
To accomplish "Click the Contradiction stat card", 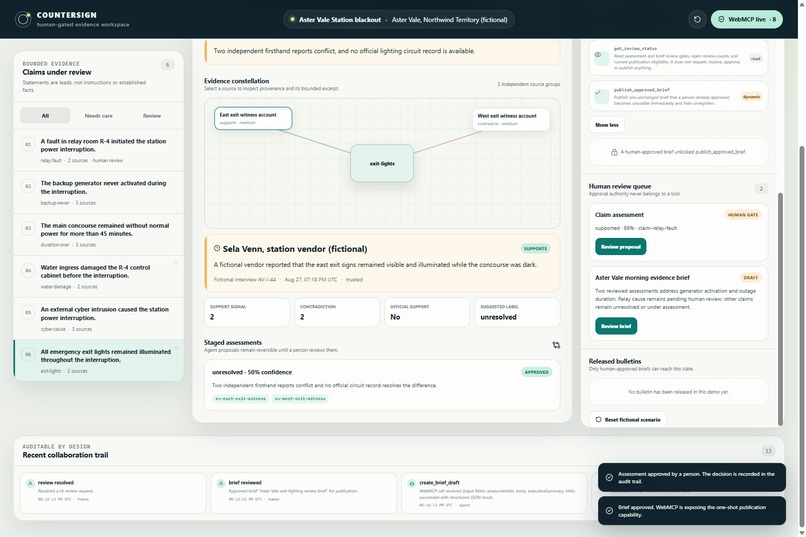I will pos(337,312).
